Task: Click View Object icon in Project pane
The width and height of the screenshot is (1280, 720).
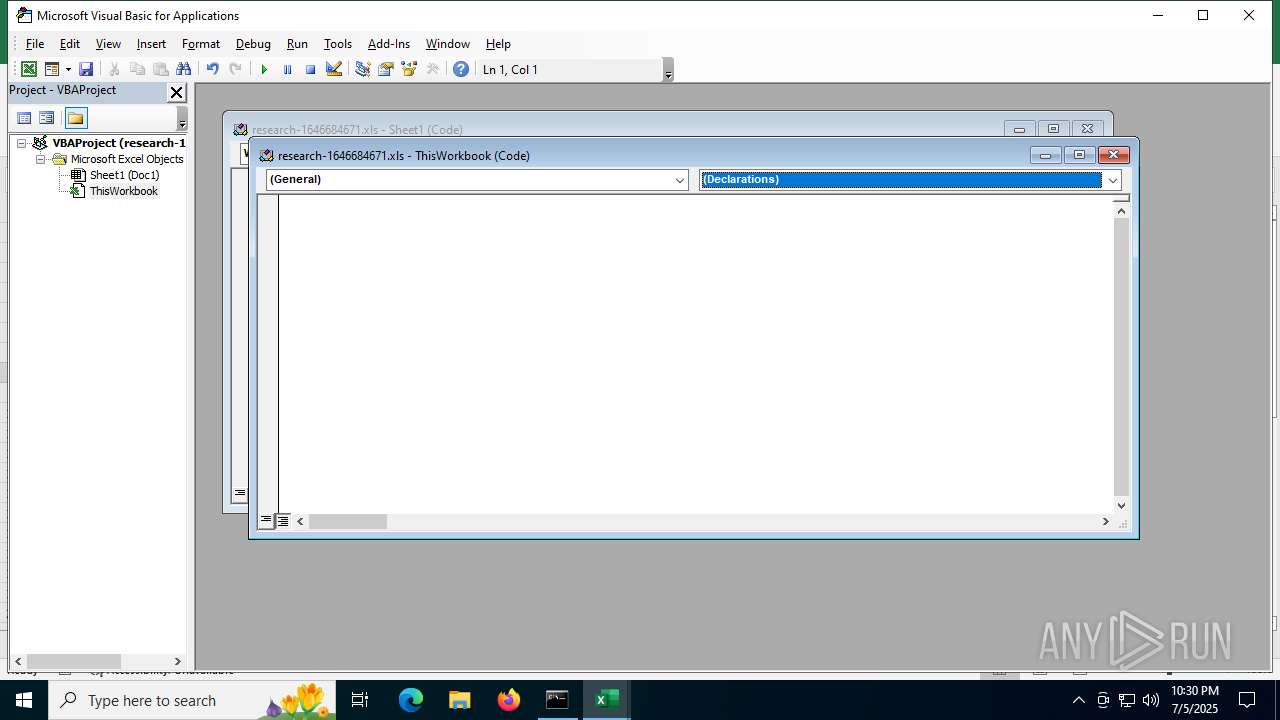Action: (47, 118)
